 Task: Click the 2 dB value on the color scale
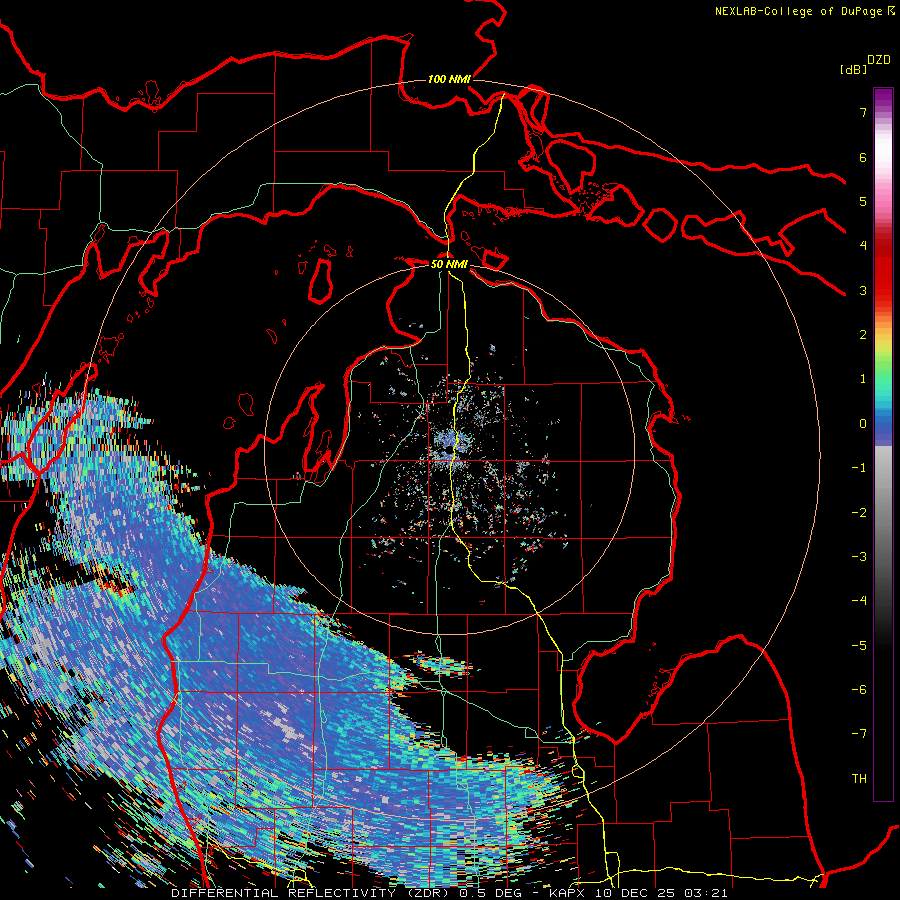(863, 335)
